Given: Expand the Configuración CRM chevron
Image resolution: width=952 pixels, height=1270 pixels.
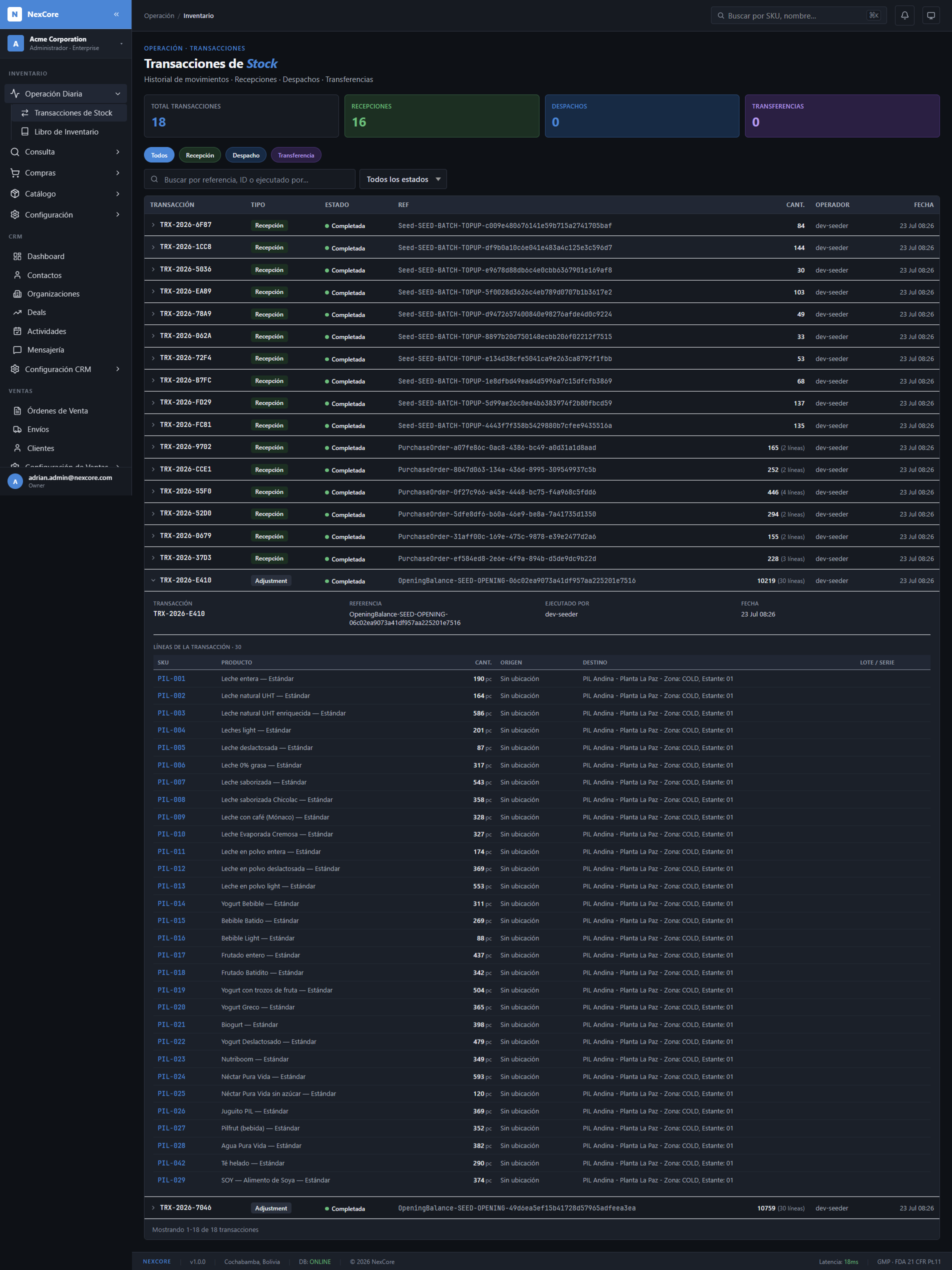Looking at the screenshot, I should pyautogui.click(x=117, y=369).
